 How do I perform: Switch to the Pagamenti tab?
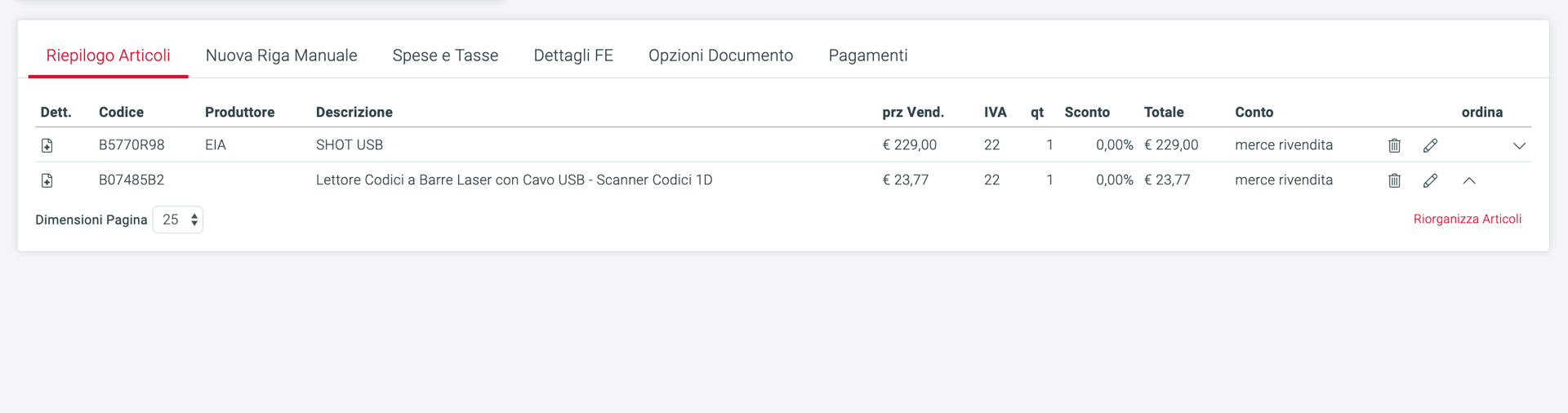point(868,56)
